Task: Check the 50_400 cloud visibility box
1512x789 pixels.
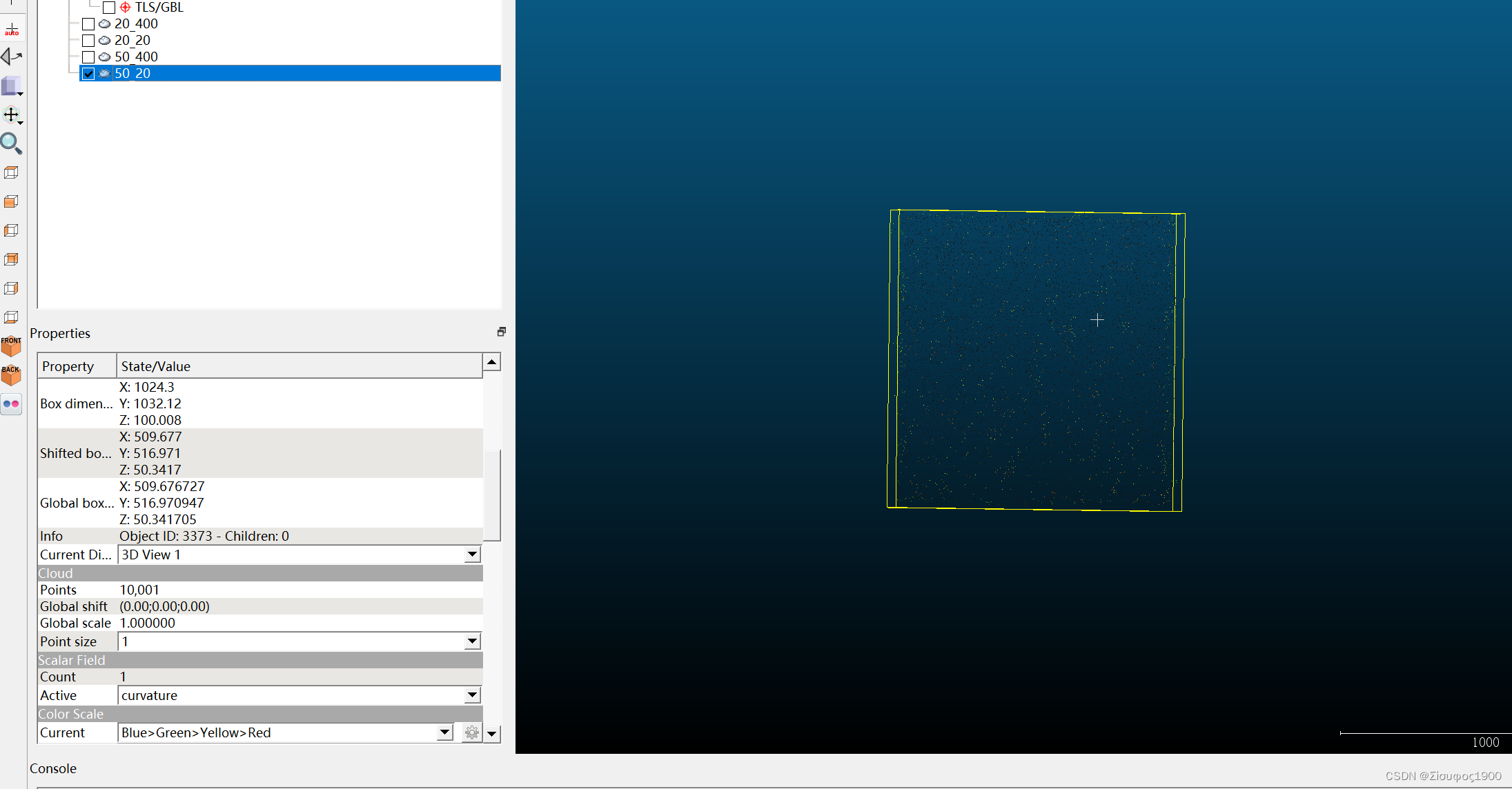Action: coord(88,57)
